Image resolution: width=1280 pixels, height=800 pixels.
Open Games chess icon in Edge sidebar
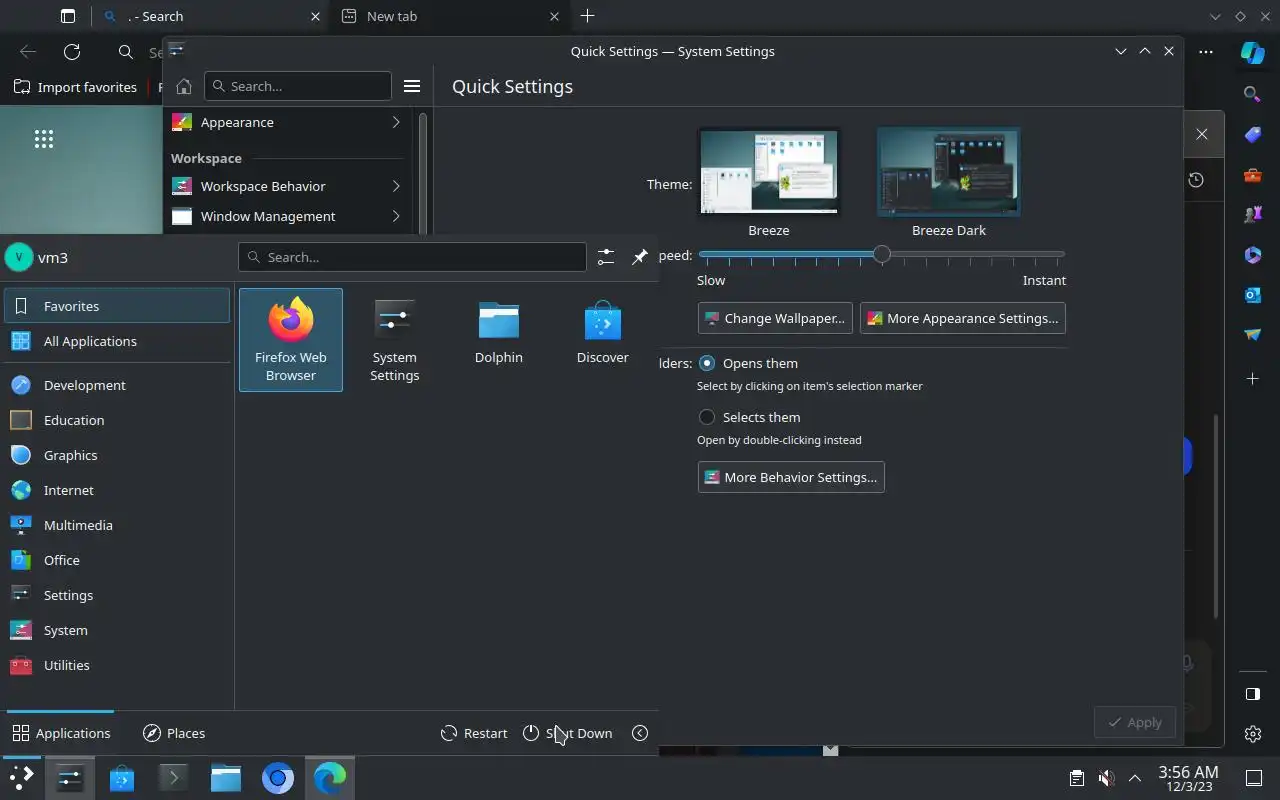click(1253, 215)
